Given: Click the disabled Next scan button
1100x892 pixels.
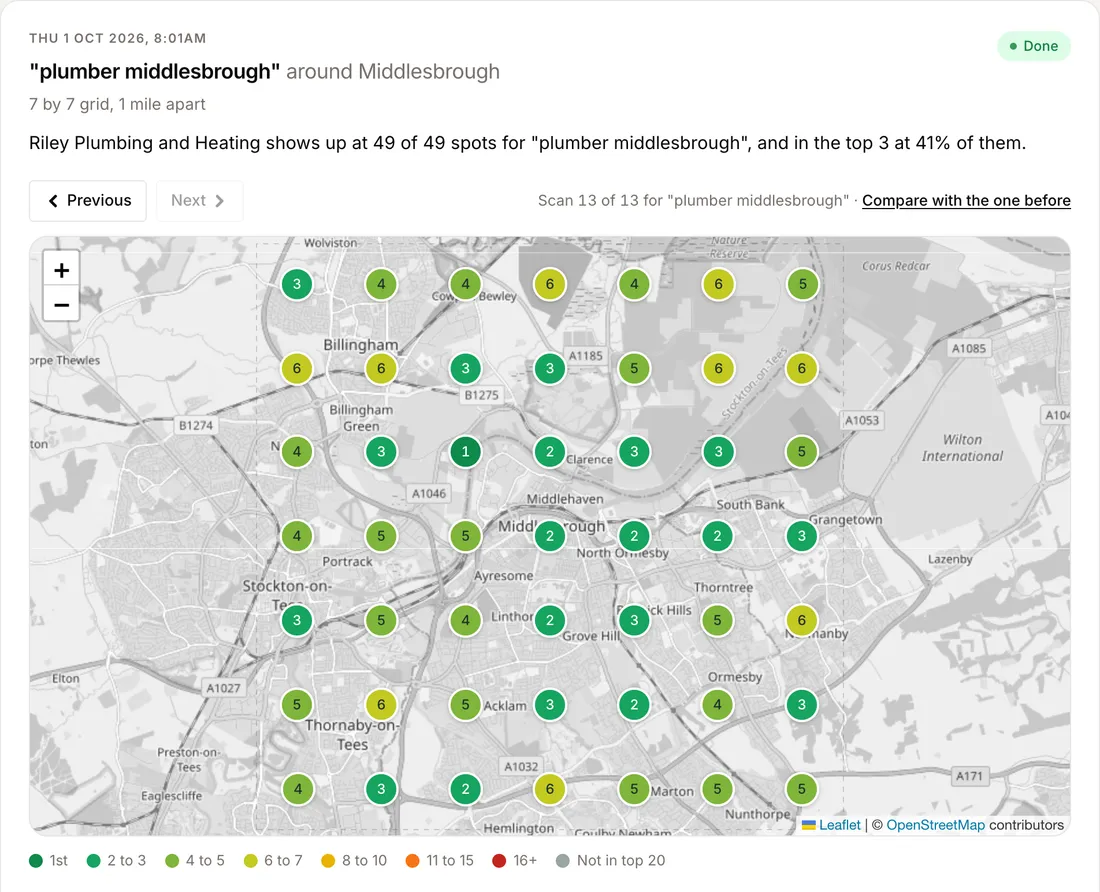Looking at the screenshot, I should point(199,201).
